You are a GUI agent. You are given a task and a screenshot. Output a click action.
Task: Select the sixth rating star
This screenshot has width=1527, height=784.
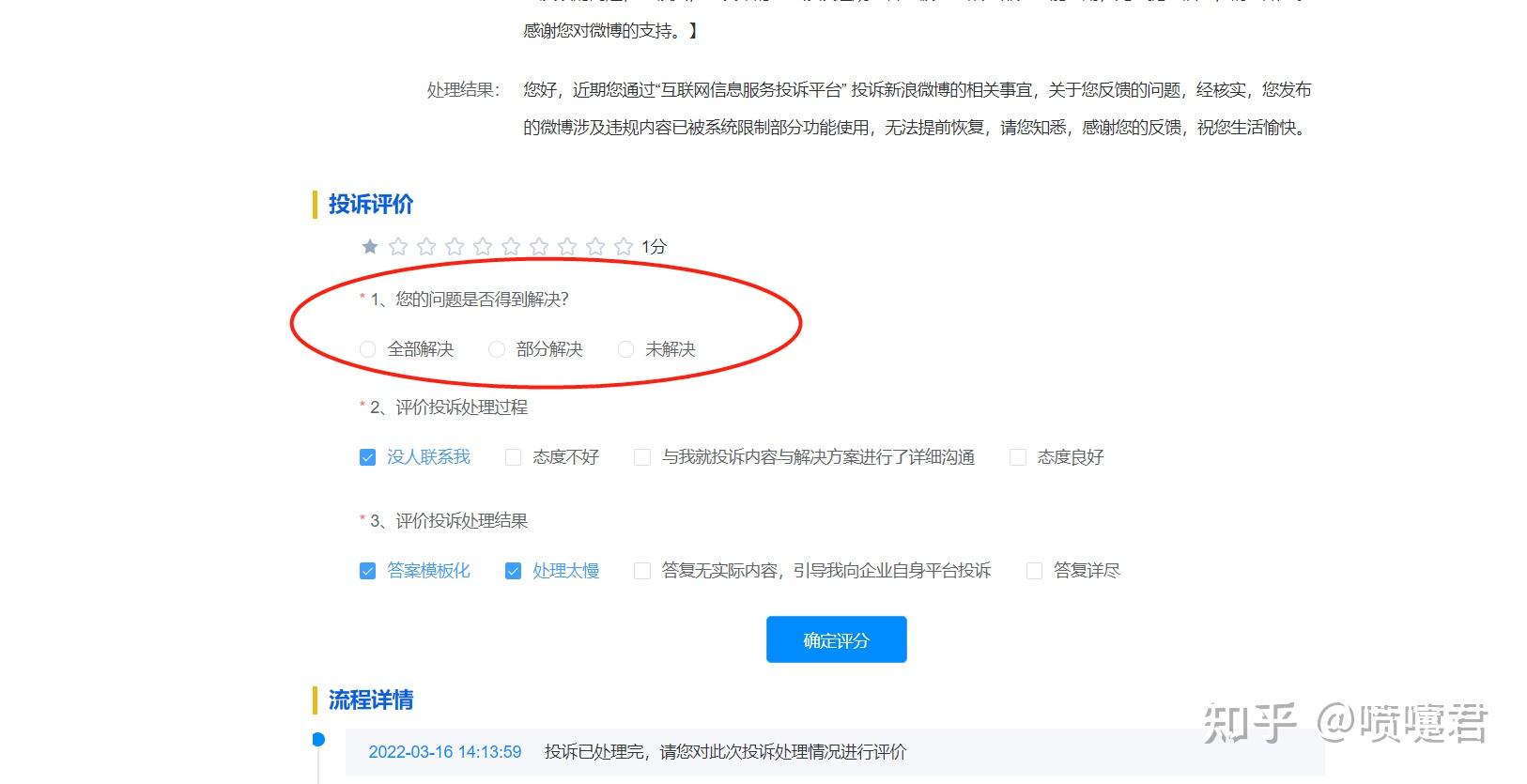[511, 247]
